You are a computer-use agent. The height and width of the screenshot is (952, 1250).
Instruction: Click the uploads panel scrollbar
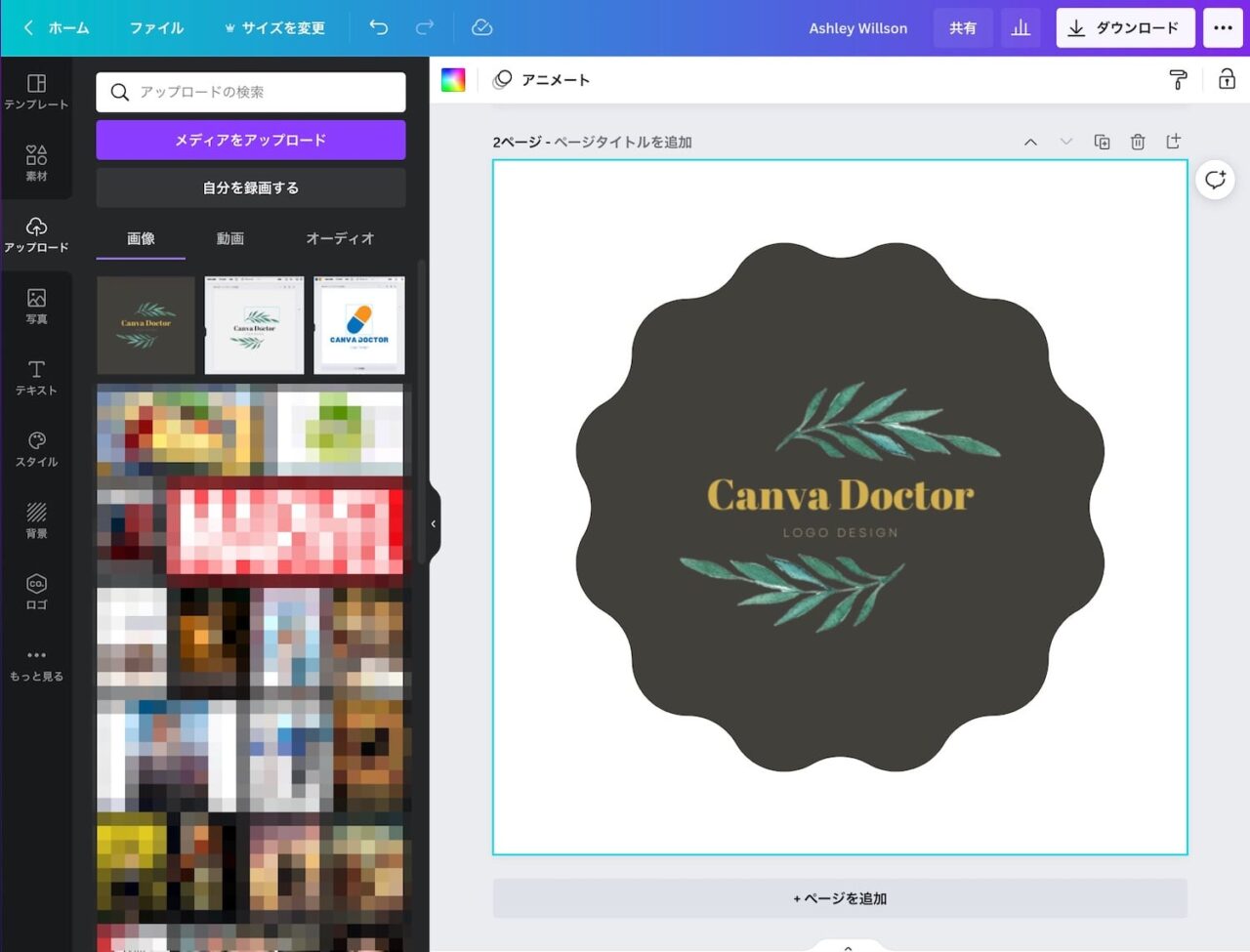tap(421, 410)
